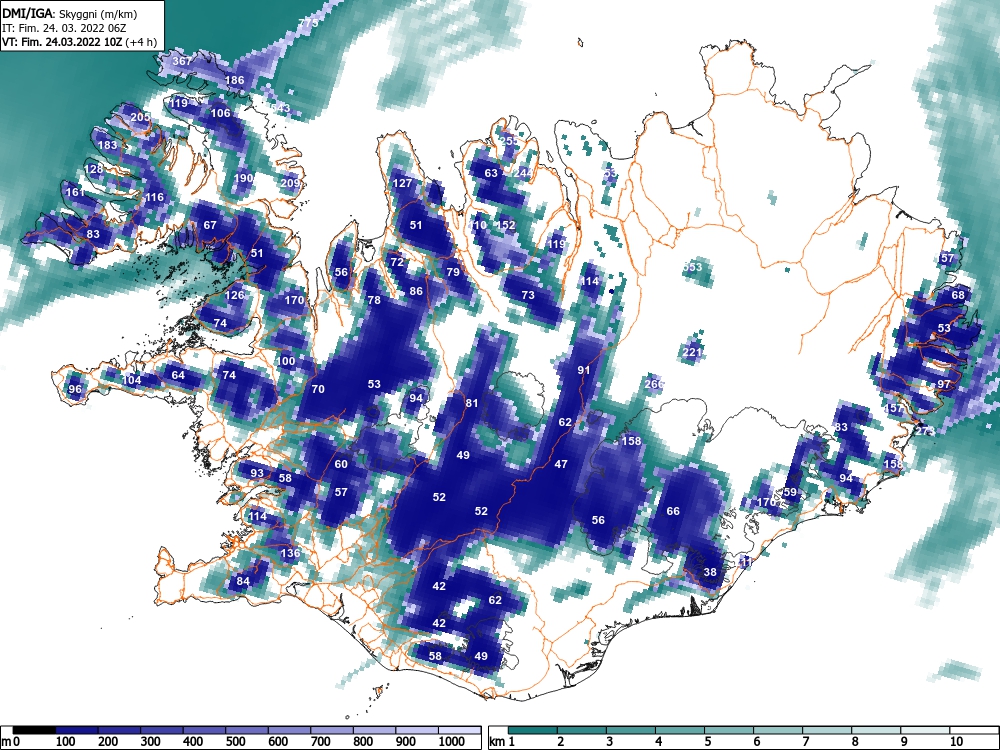1000x750 pixels.
Task: Click the 128 visibility value on the map
Action: point(94,169)
